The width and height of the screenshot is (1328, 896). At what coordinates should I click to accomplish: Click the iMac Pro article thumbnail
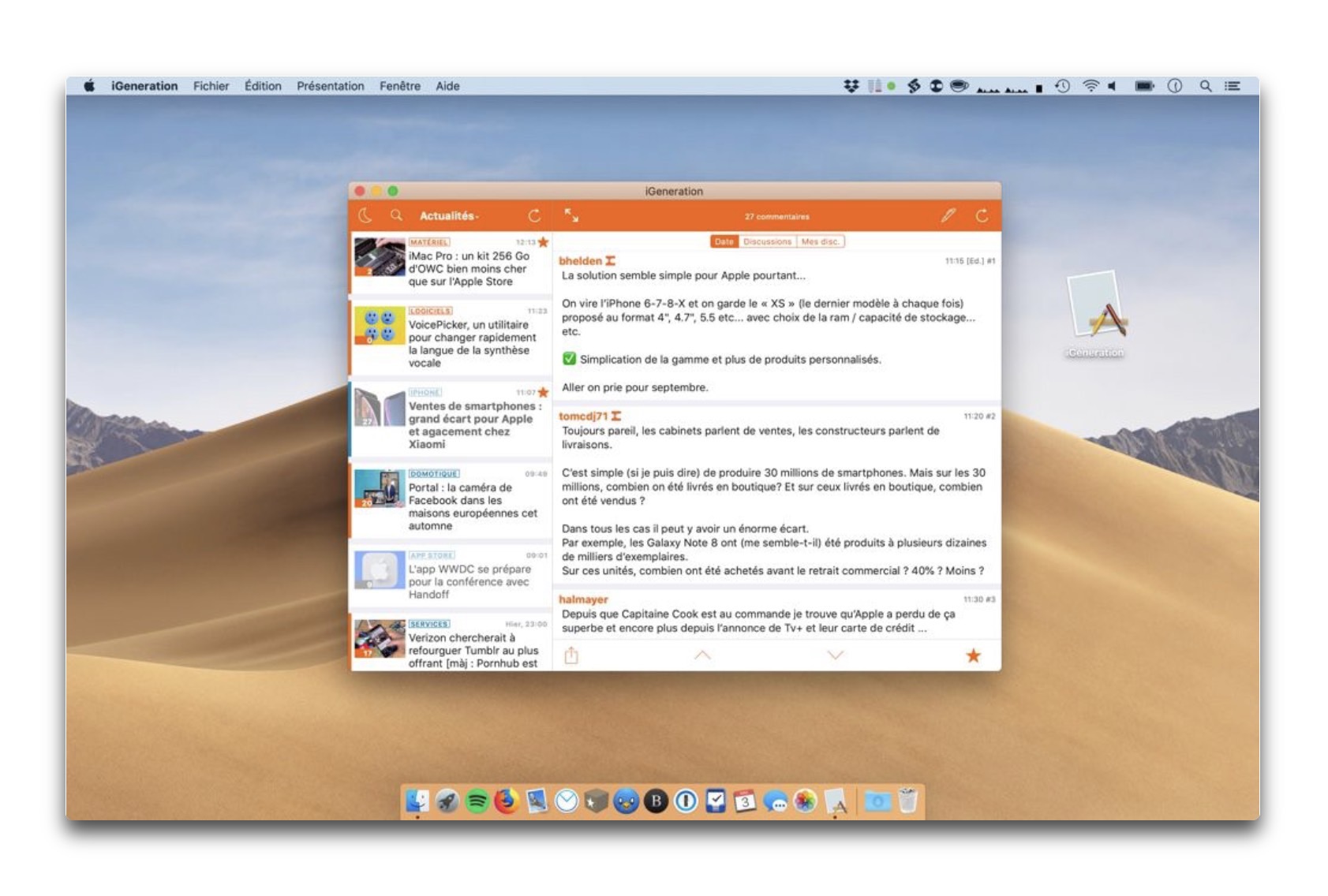[x=380, y=257]
